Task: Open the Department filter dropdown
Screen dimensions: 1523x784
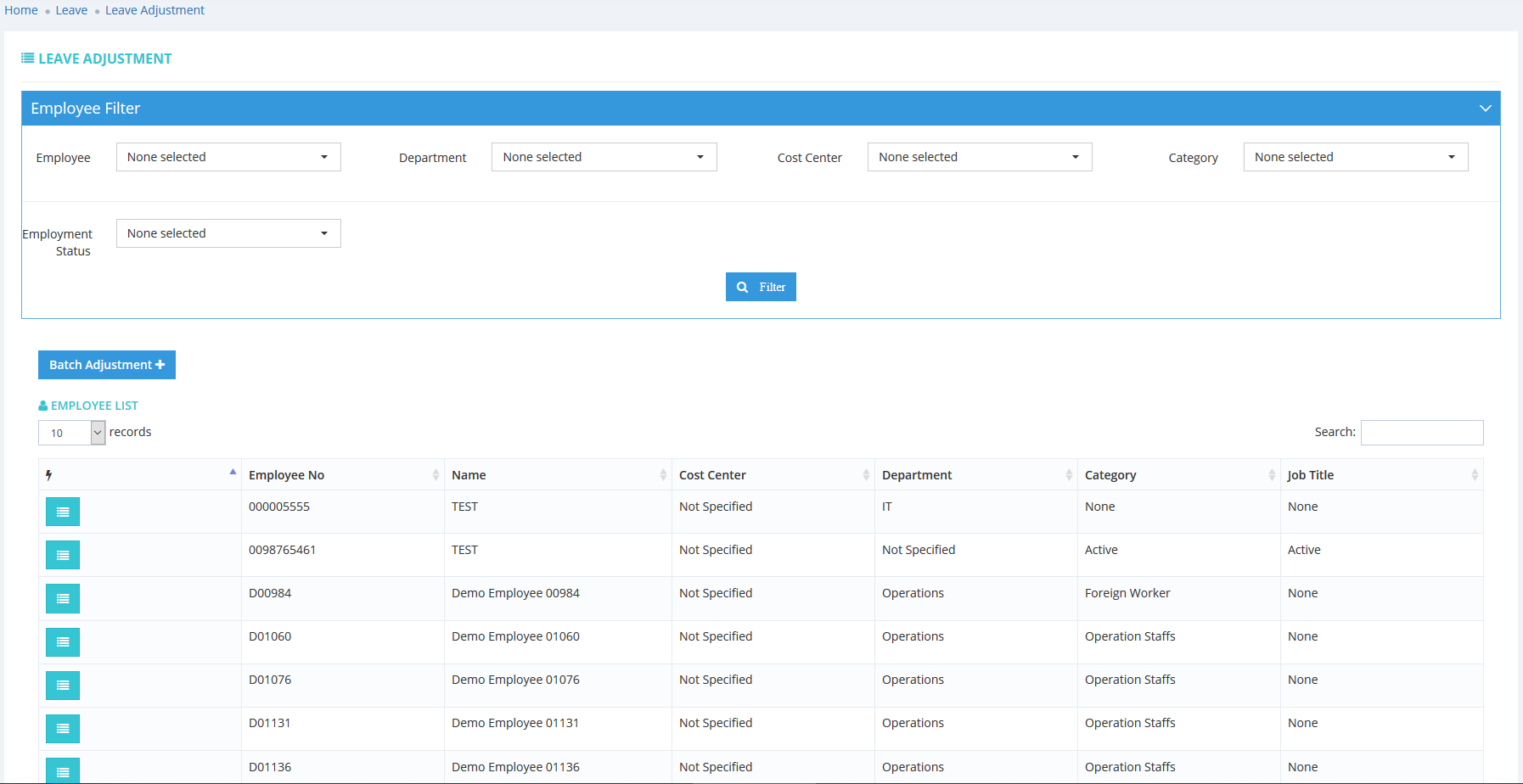Action: (604, 157)
